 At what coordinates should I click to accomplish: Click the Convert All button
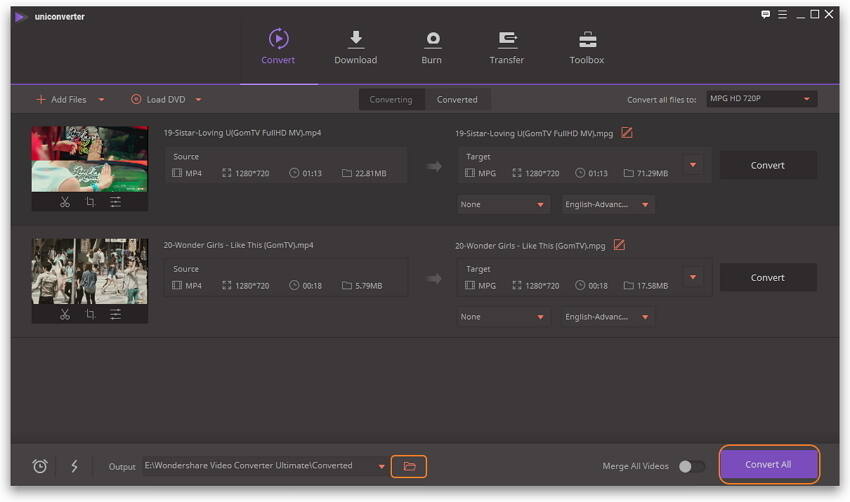click(x=769, y=465)
